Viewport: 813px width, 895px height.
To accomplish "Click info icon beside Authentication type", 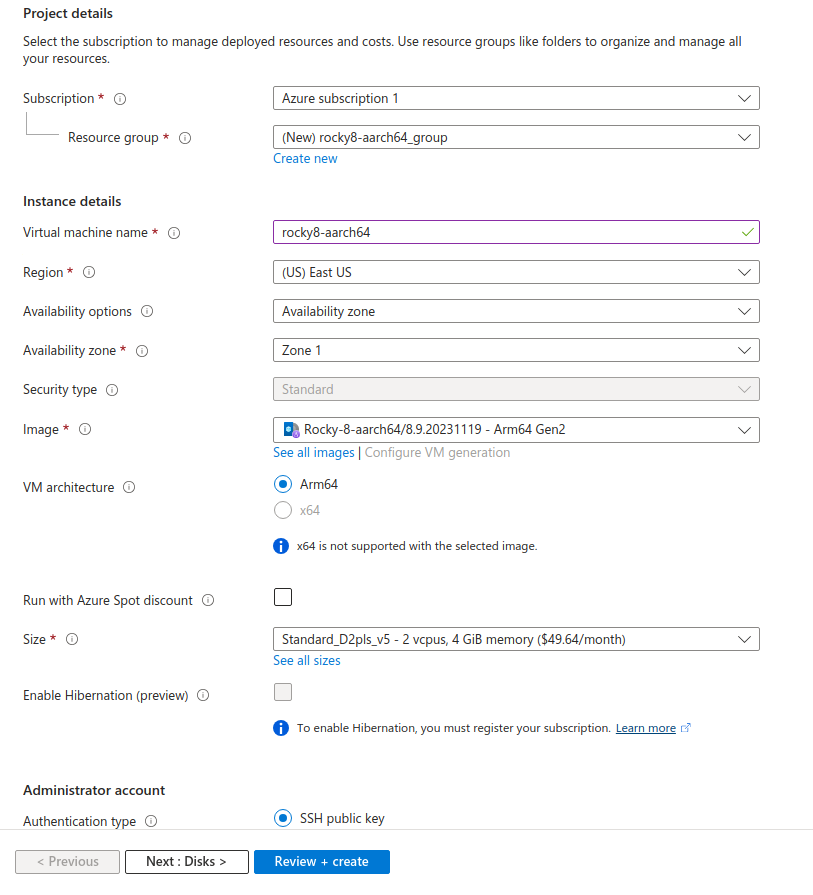I will coord(151,822).
